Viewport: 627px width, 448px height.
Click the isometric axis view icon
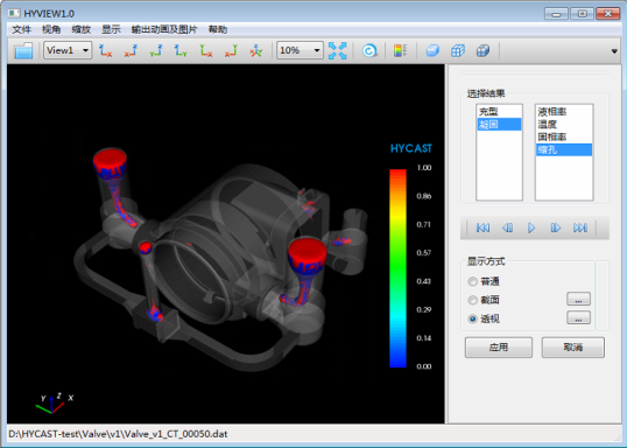pyautogui.click(x=256, y=50)
